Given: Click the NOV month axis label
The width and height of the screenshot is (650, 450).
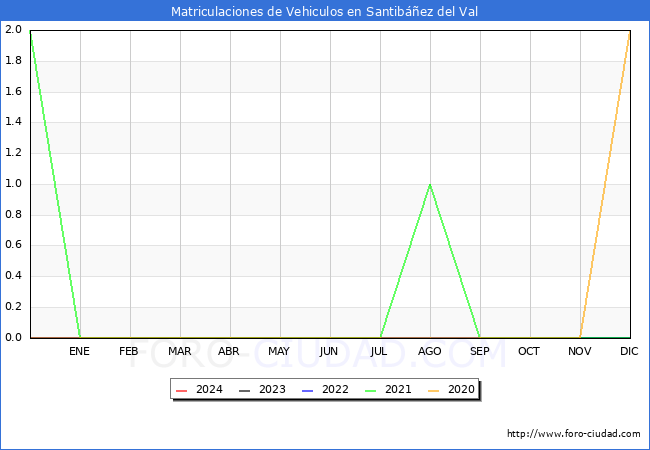Looking at the screenshot, I should (580, 351).
